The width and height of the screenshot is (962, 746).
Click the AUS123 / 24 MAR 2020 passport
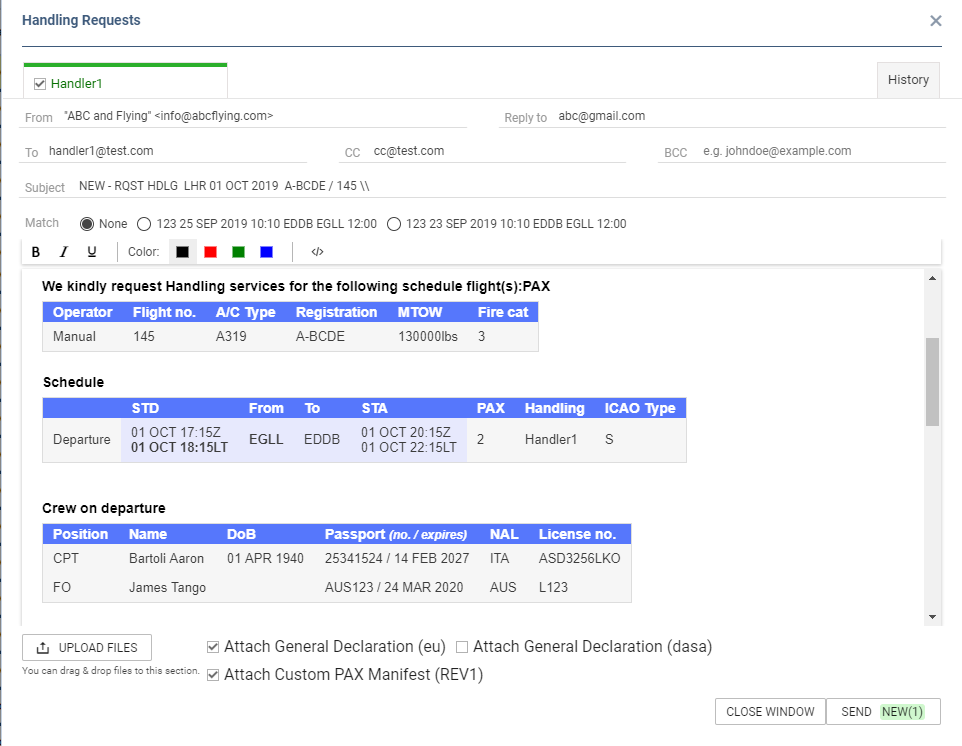pos(394,587)
